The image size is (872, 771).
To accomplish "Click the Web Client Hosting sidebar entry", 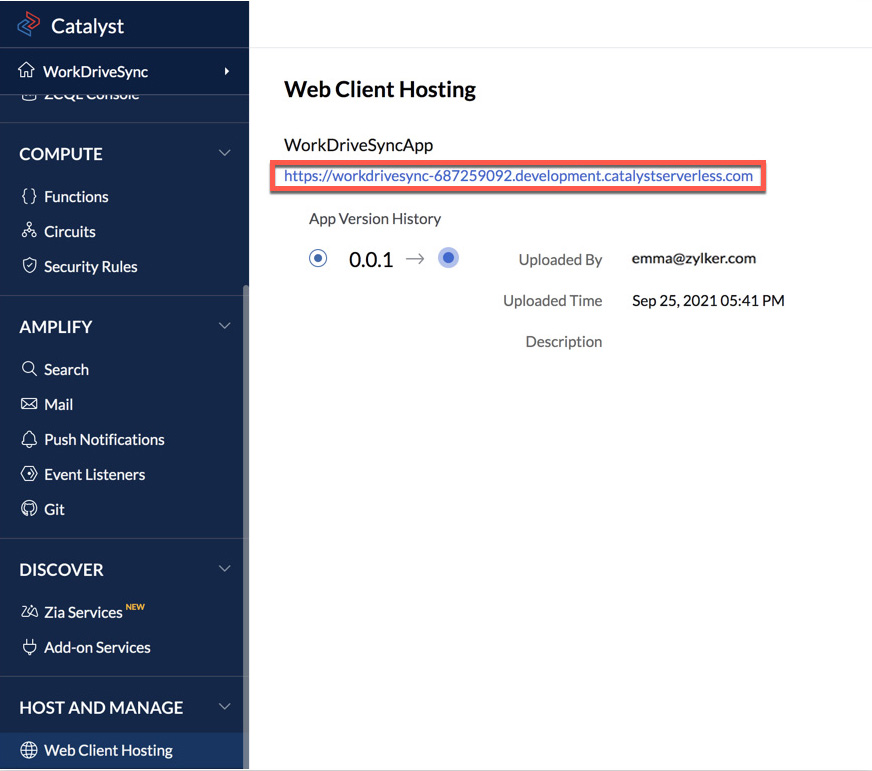I will click(x=107, y=750).
